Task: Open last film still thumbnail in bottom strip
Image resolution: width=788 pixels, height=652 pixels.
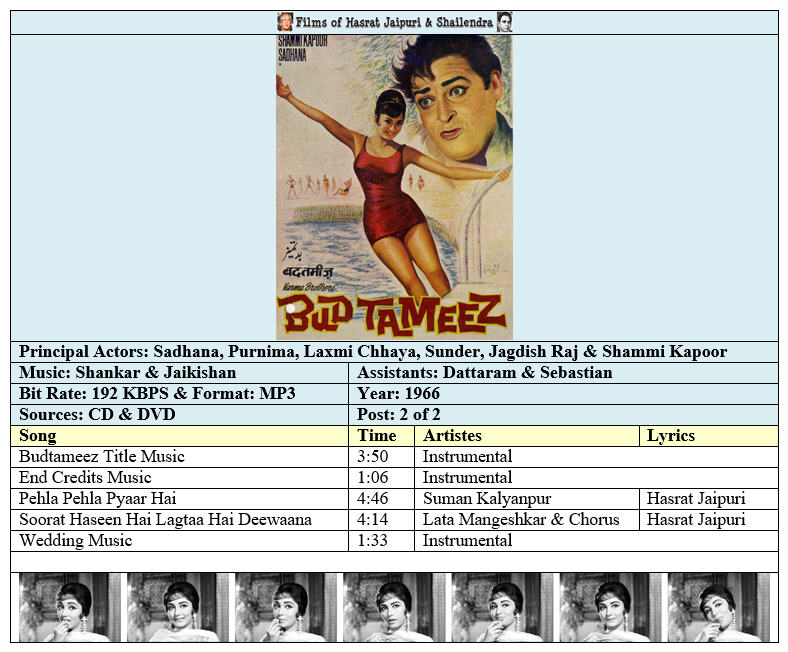Action: [719, 608]
